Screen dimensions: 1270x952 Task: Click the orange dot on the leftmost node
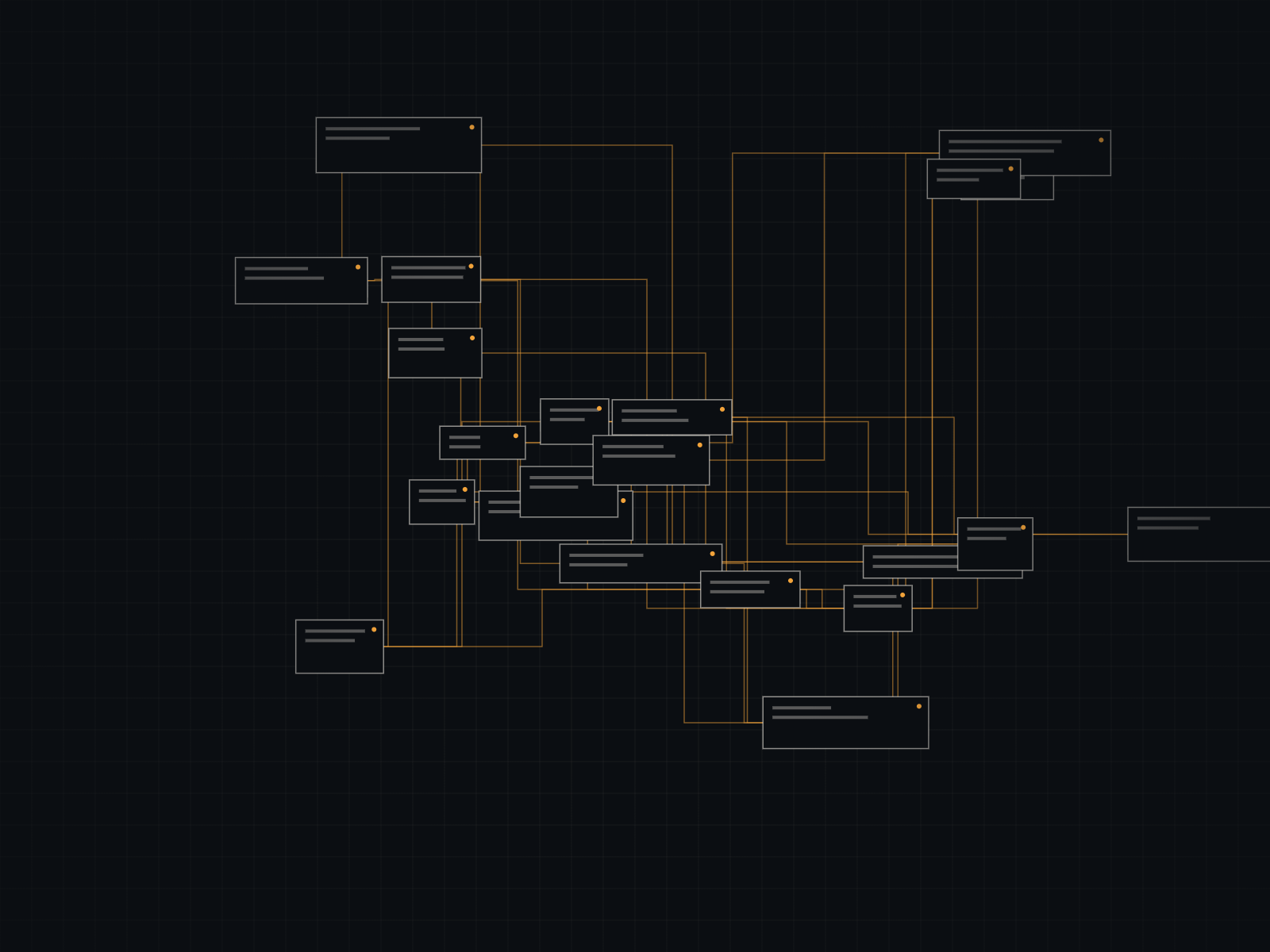[358, 267]
